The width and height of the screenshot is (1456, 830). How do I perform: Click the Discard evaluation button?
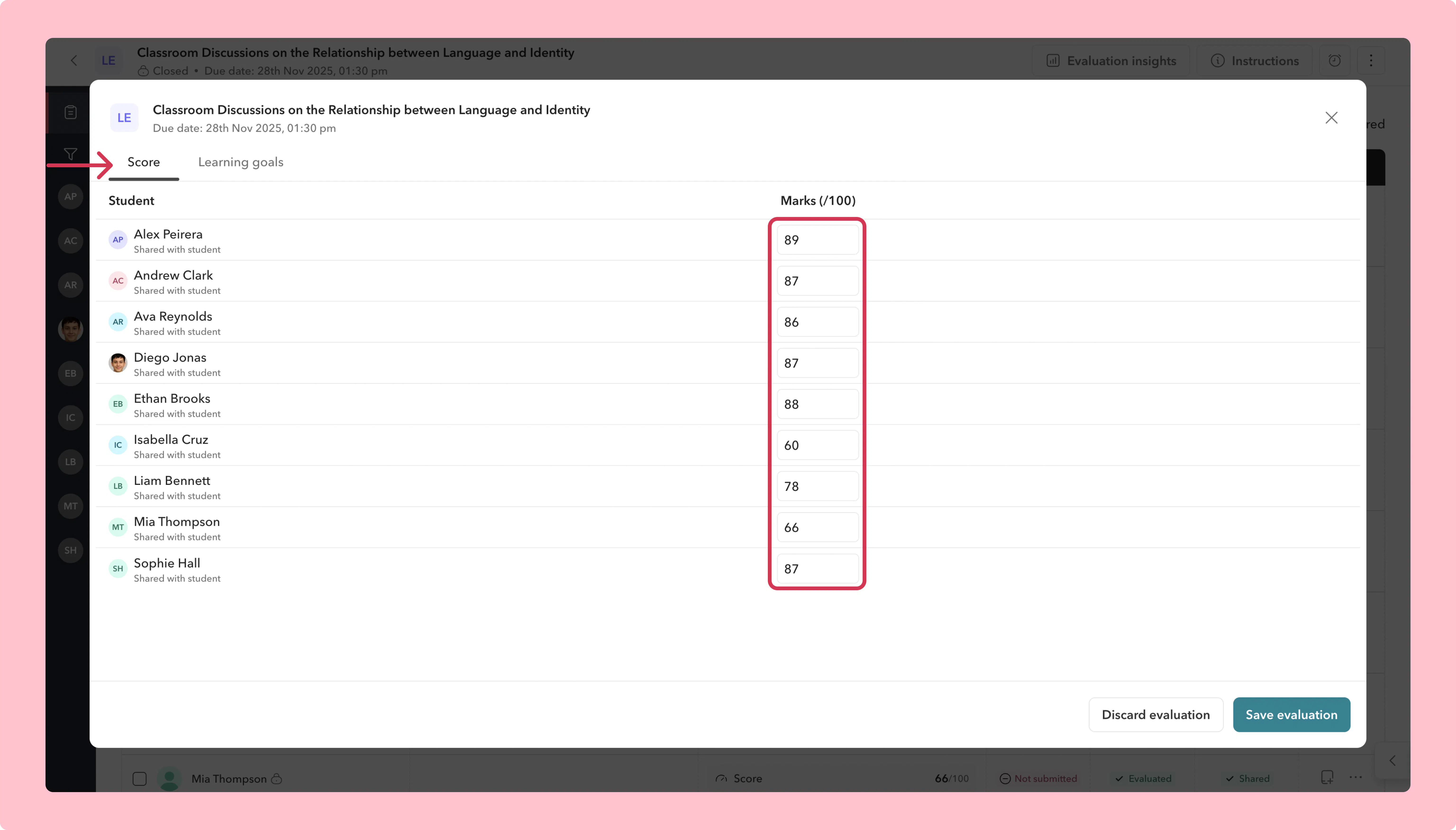[x=1156, y=715]
